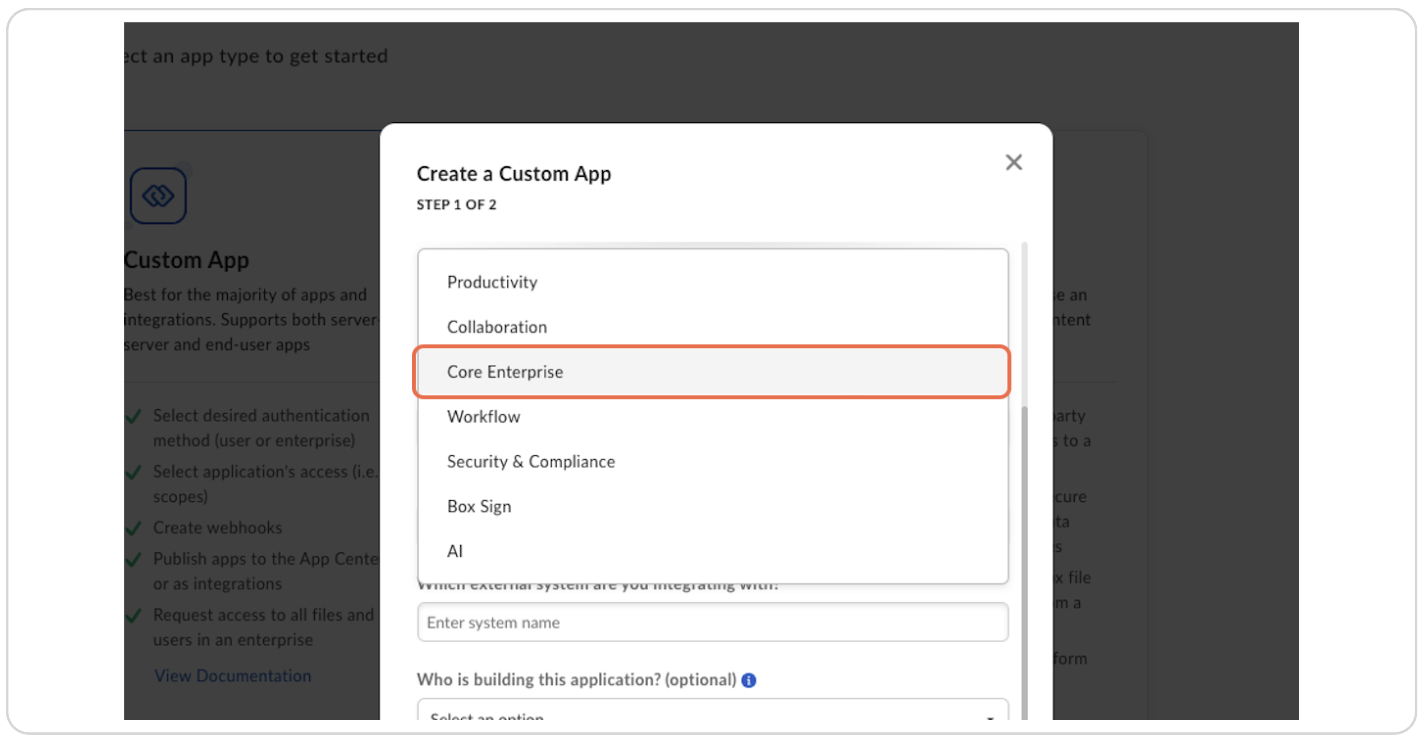Click the "Enter system name" input field
Screen dimensions: 1426x748
click(712, 622)
